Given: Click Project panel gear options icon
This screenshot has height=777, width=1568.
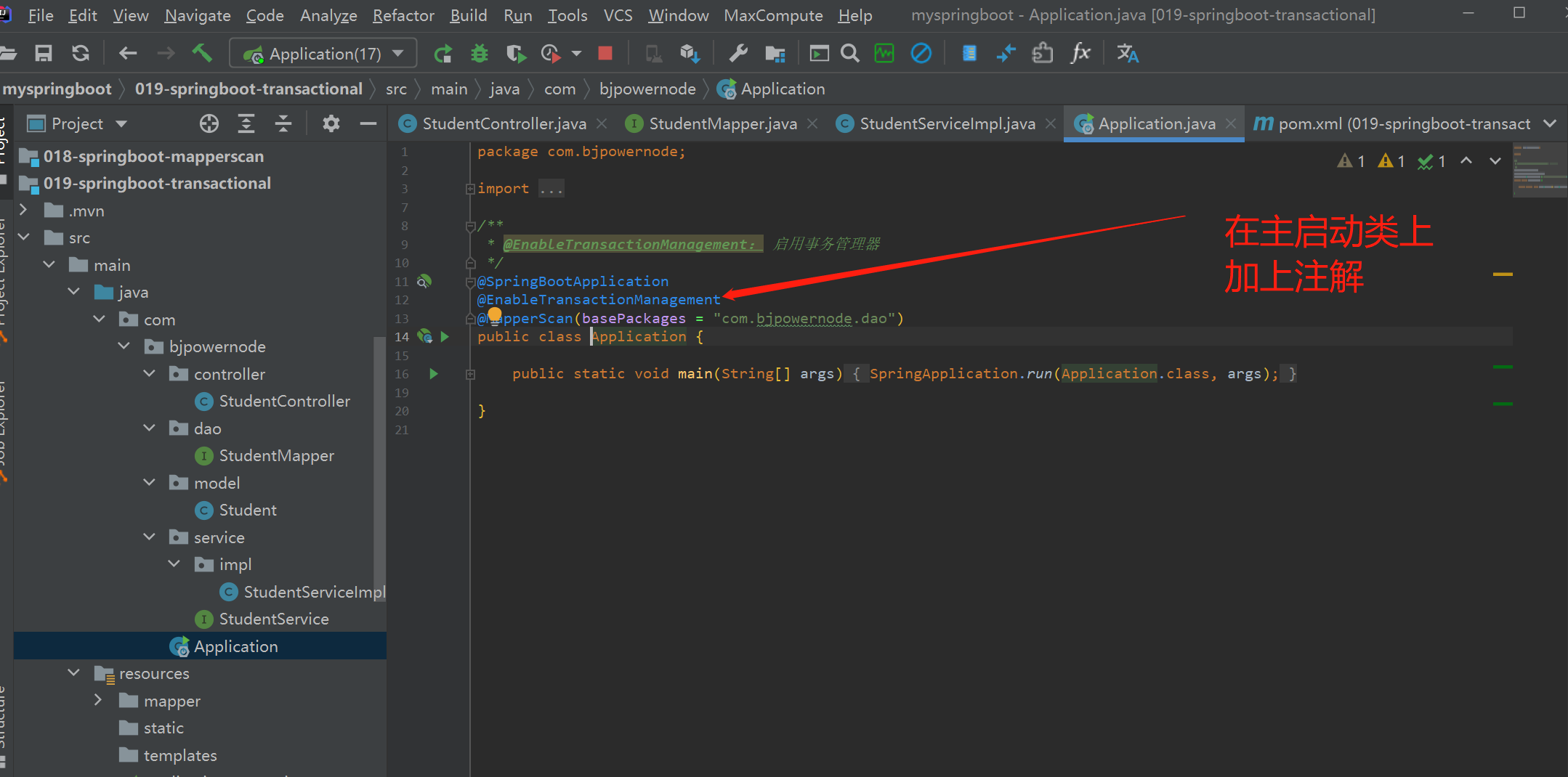Looking at the screenshot, I should tap(331, 123).
